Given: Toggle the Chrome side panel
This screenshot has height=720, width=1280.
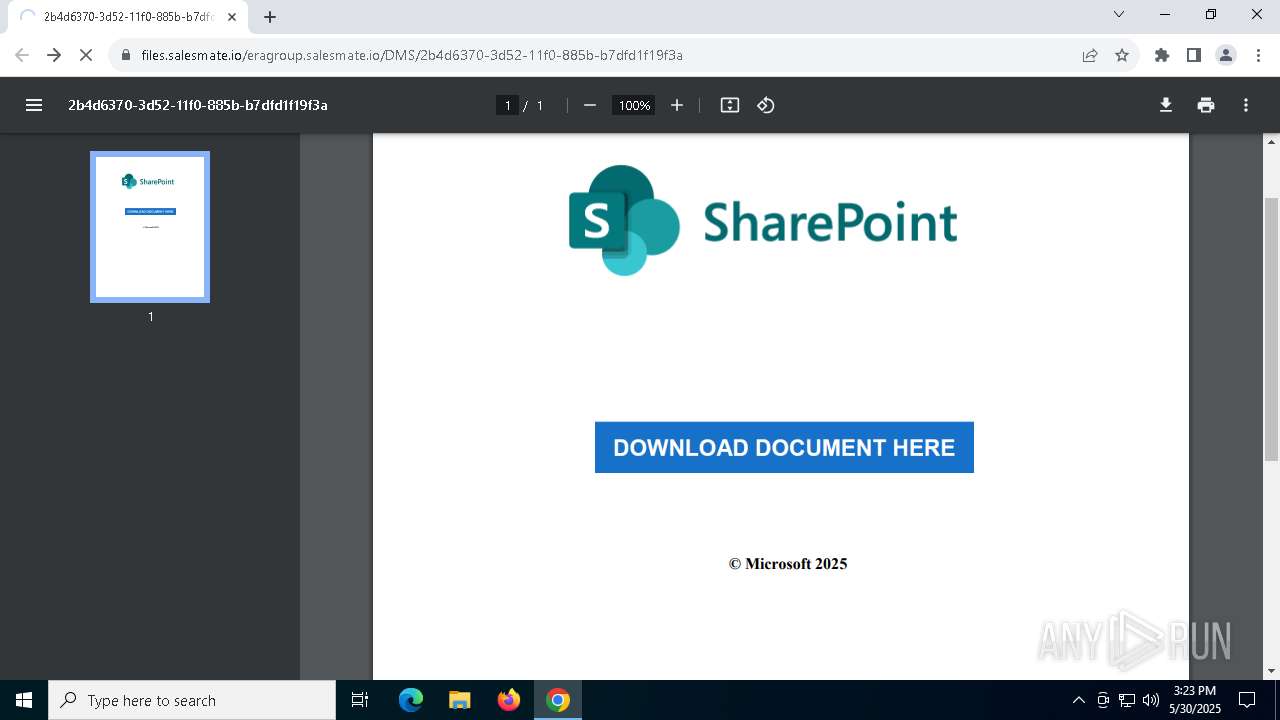Looking at the screenshot, I should pyautogui.click(x=1194, y=55).
